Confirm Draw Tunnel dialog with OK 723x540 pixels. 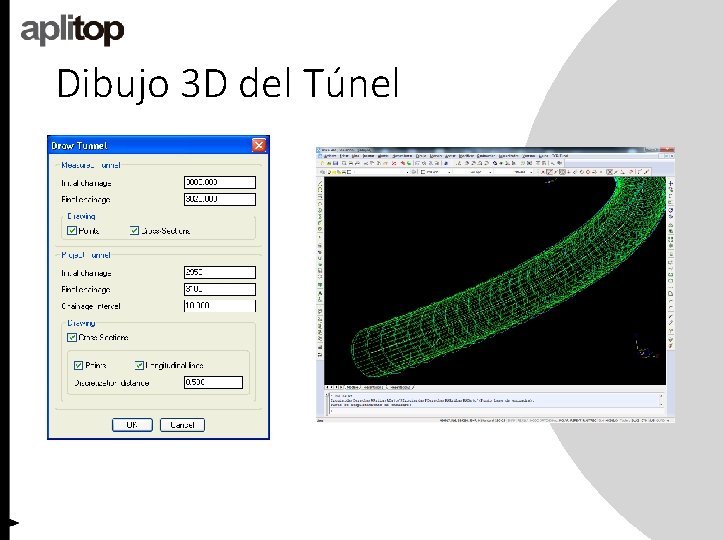coord(132,425)
